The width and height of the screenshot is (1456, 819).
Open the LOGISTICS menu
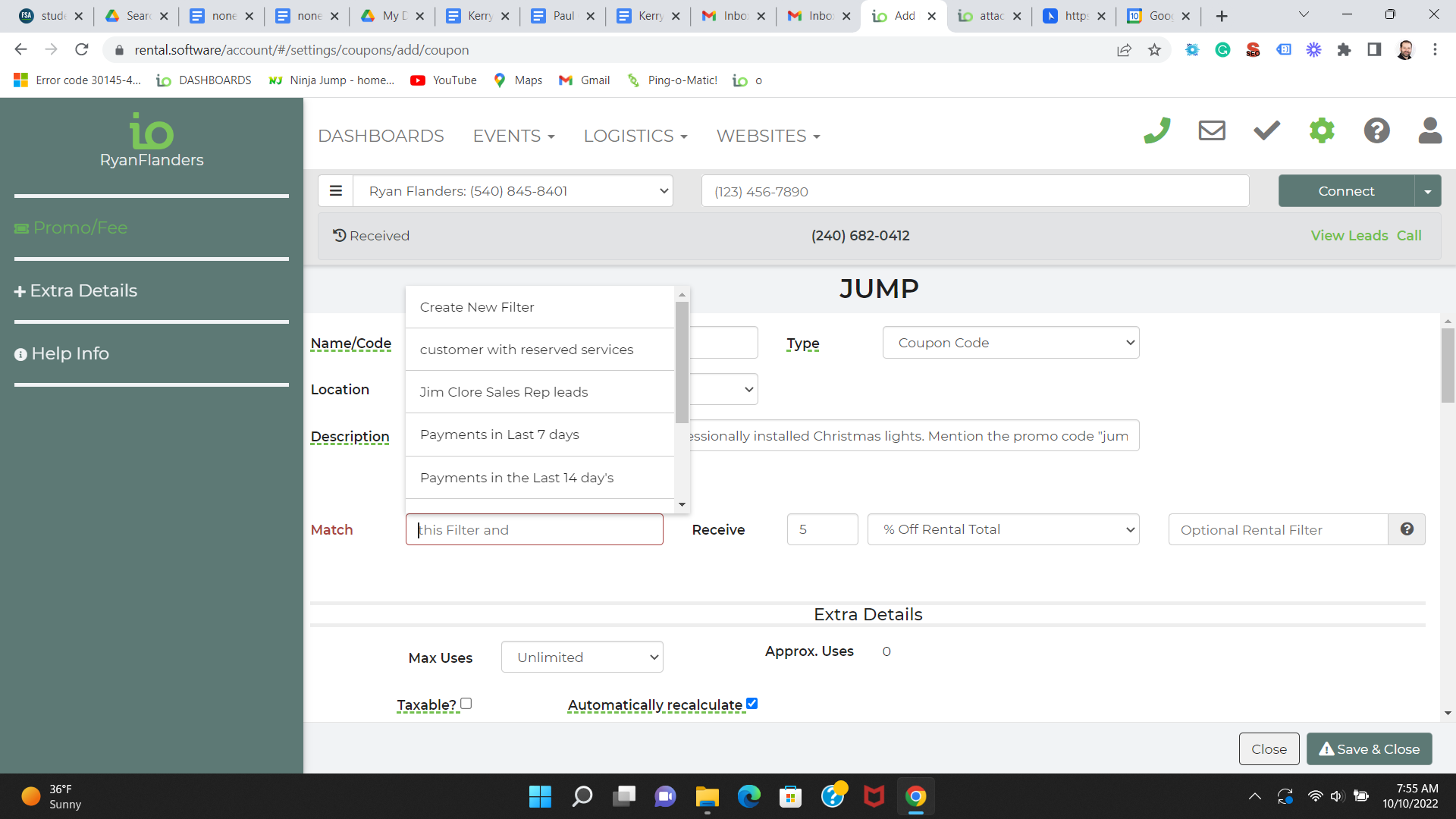635,136
